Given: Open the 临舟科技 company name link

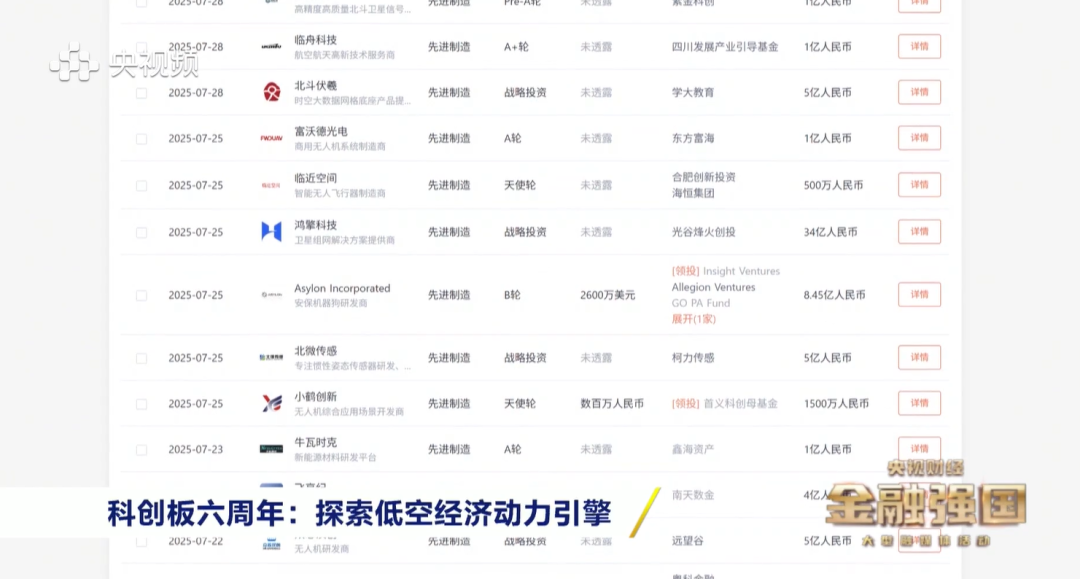Looking at the screenshot, I should pyautogui.click(x=315, y=40).
